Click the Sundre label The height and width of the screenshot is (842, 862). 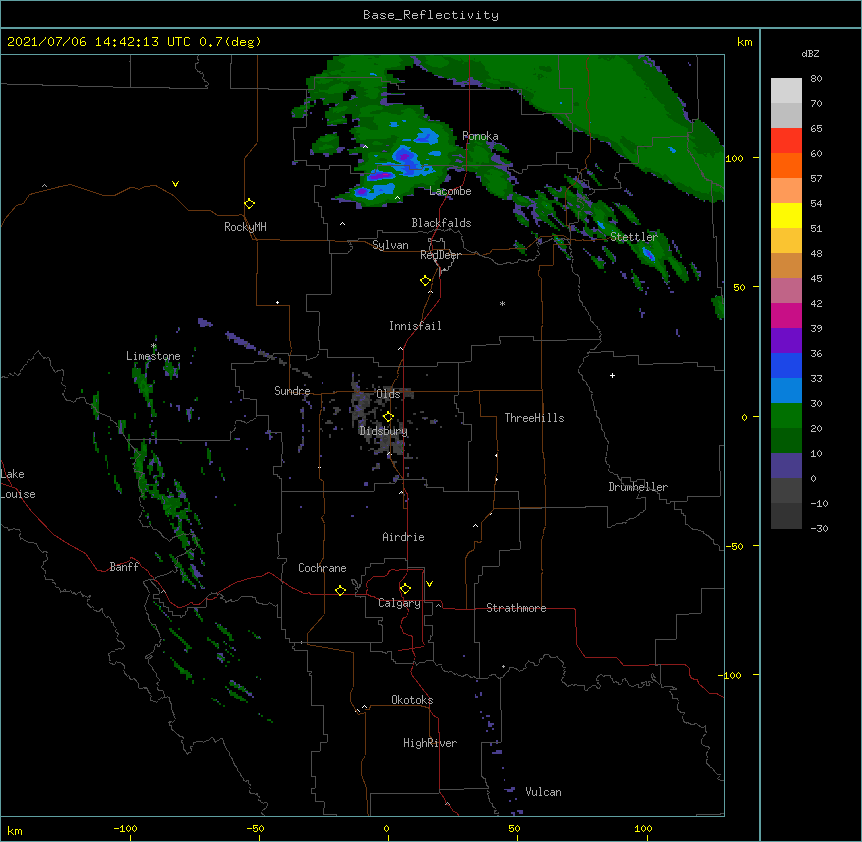click(x=292, y=391)
